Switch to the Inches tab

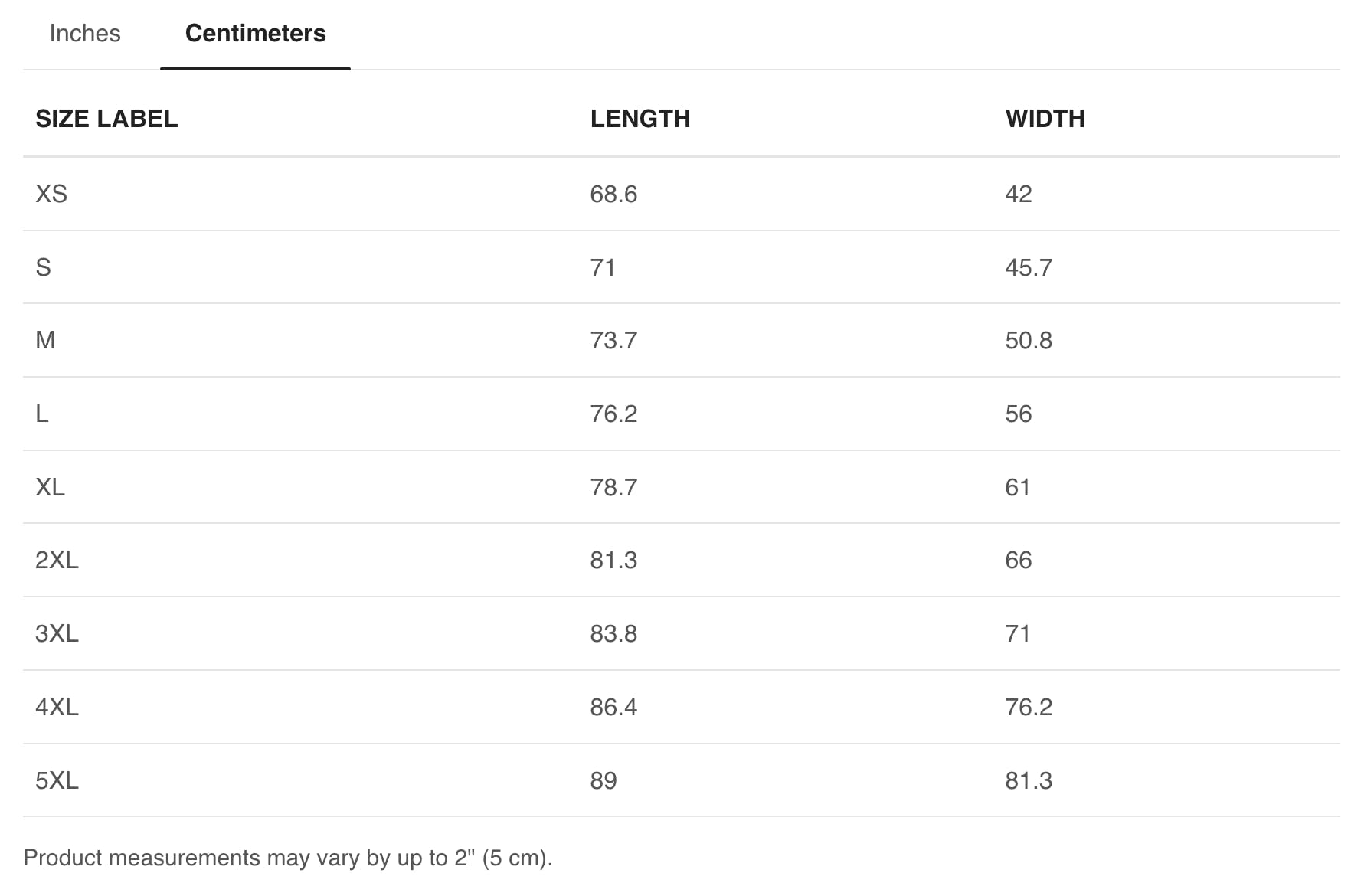pos(85,34)
